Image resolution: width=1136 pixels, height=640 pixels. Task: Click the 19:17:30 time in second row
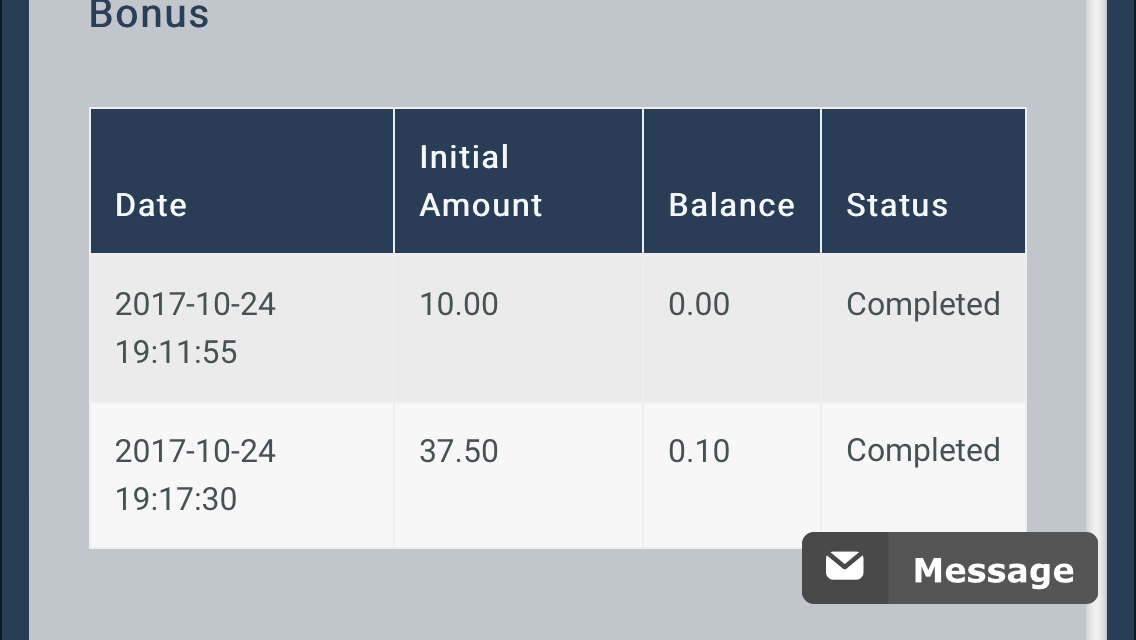tap(176, 499)
